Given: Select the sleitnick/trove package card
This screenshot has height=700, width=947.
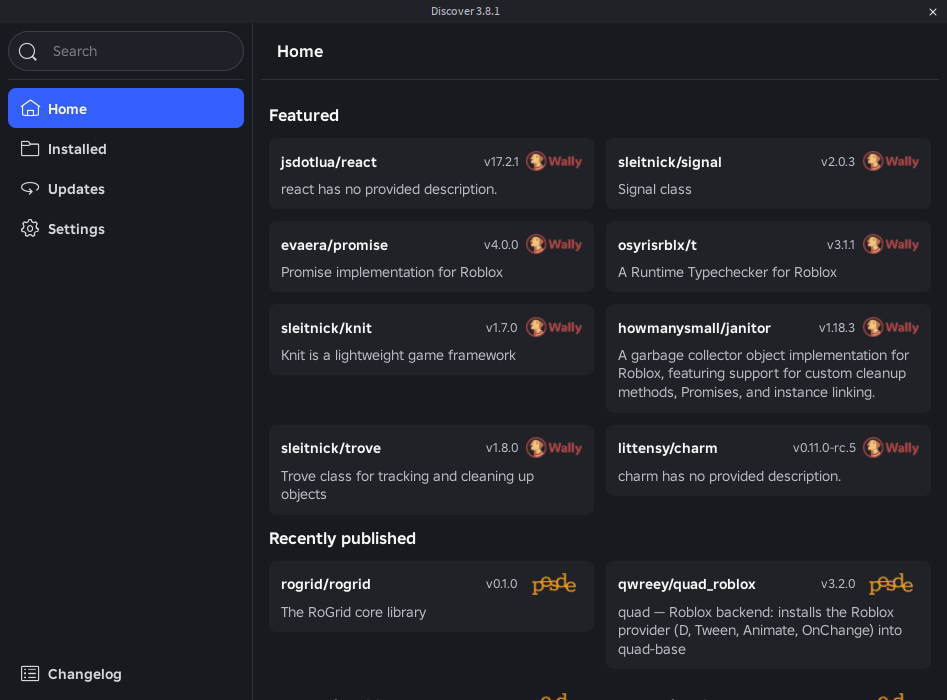Looking at the screenshot, I should tap(431, 470).
